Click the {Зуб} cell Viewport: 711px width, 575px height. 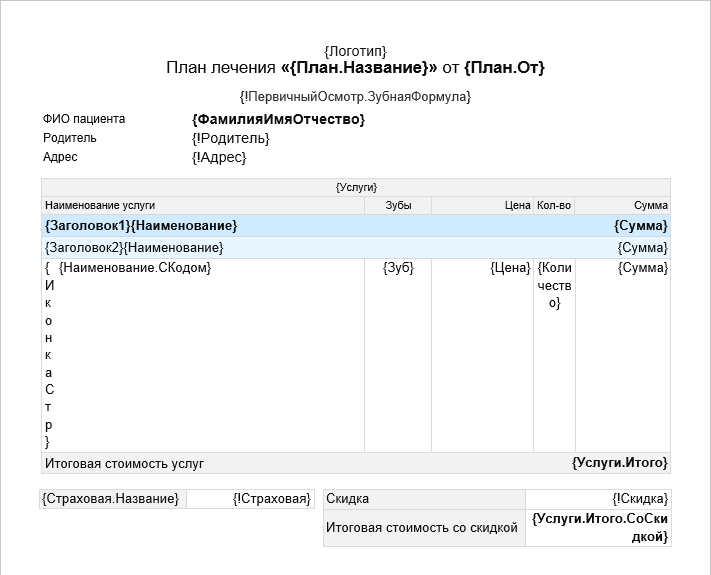pos(398,268)
